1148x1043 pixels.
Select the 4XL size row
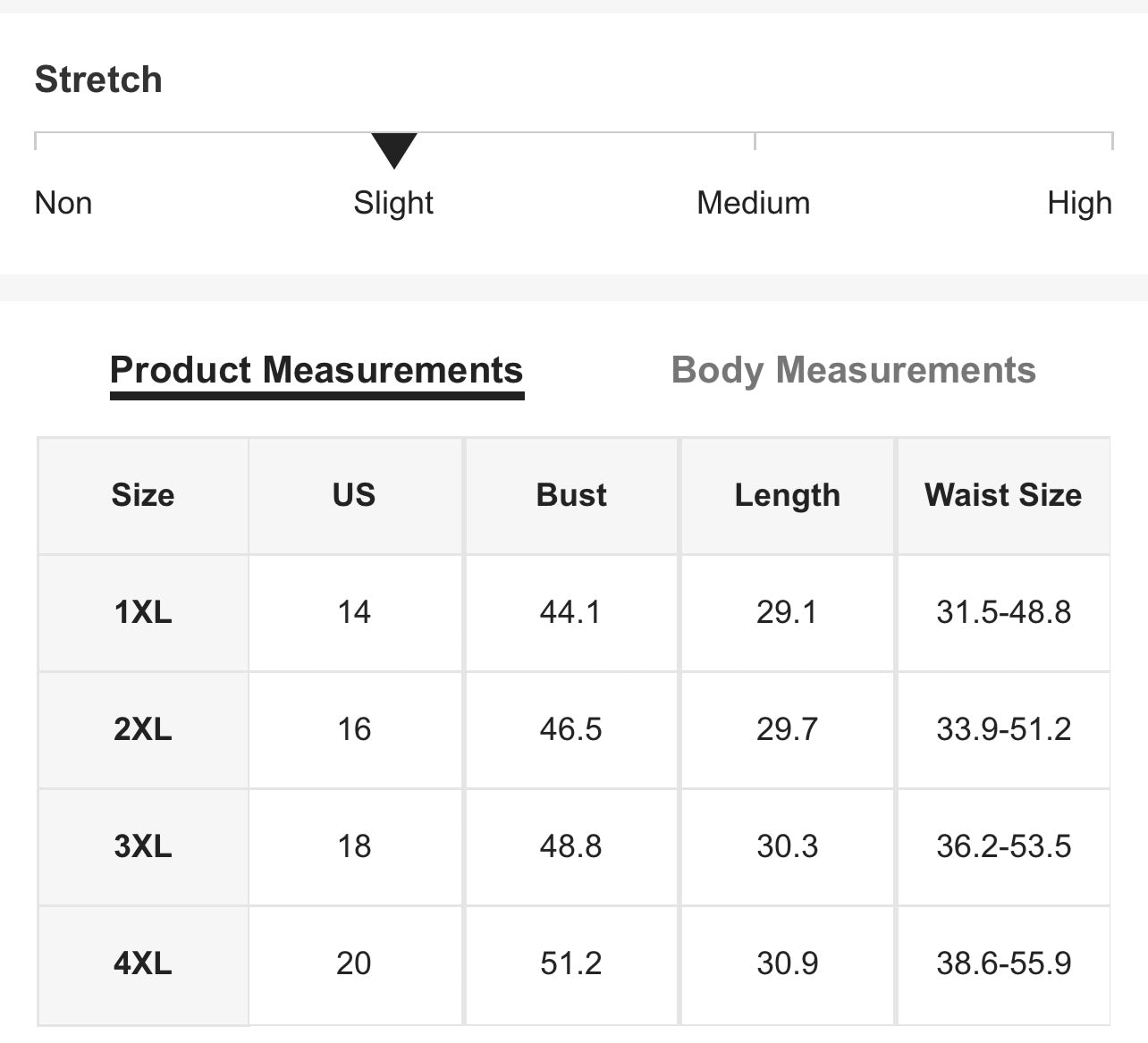[x=143, y=963]
